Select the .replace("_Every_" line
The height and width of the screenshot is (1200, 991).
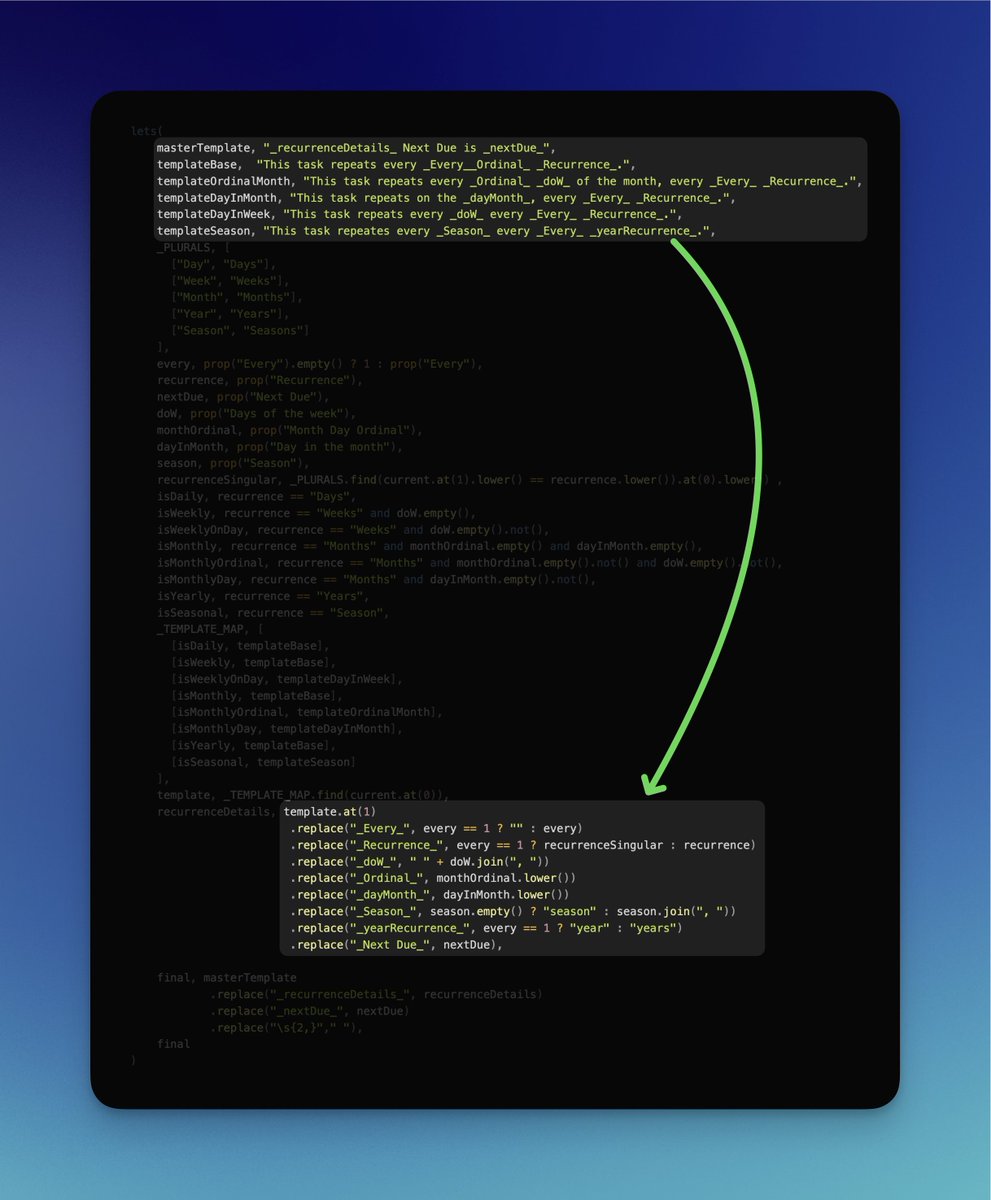point(436,828)
